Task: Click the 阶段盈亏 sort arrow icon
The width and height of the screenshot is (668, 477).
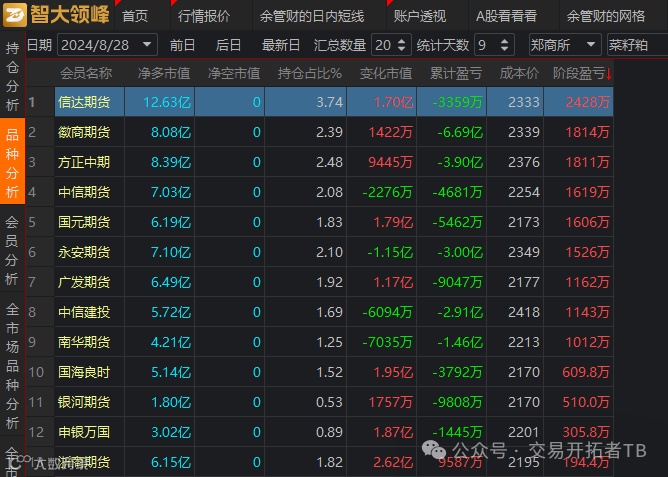Action: (x=609, y=74)
